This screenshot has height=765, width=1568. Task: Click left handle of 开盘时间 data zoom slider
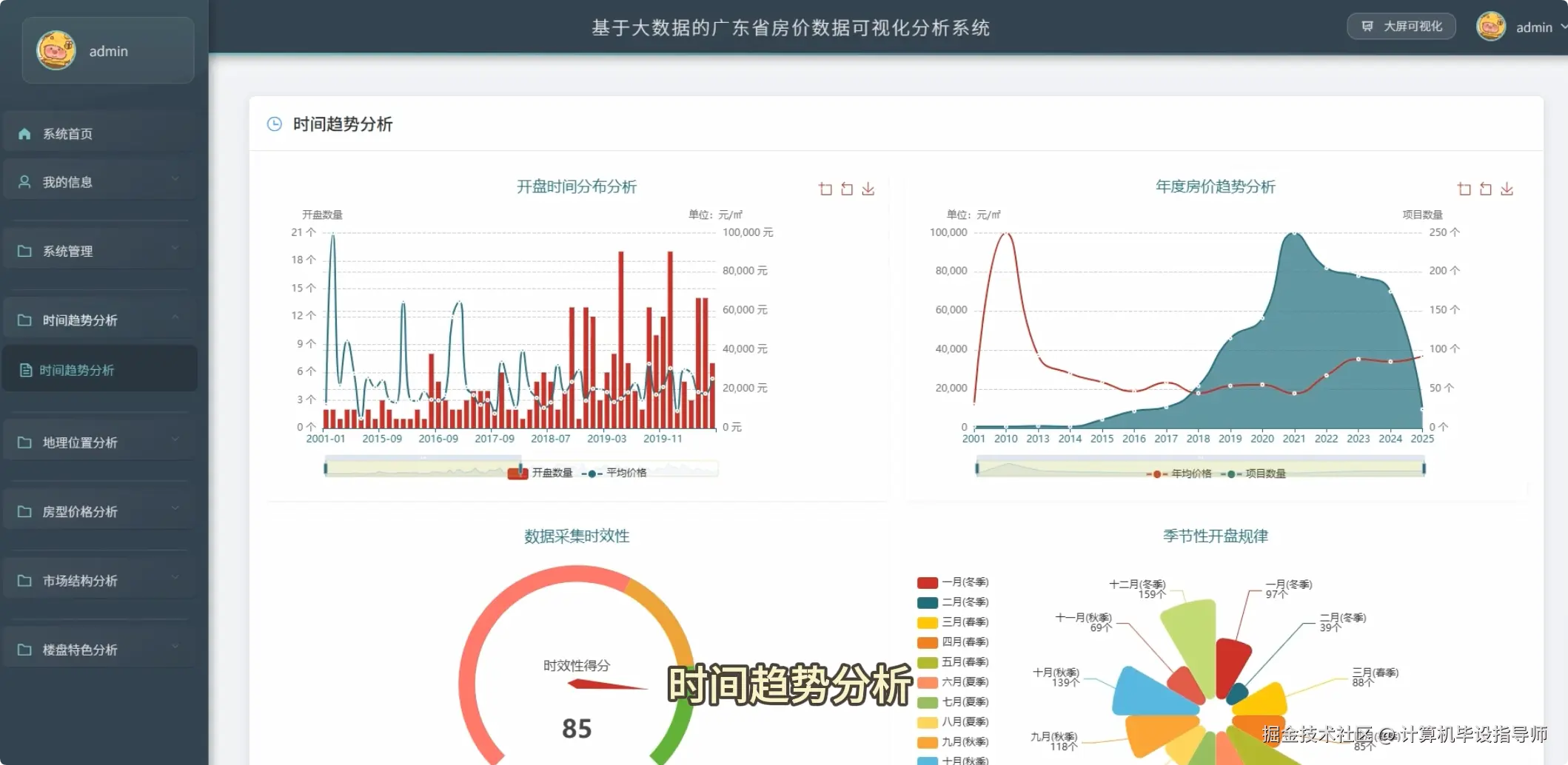pyautogui.click(x=326, y=468)
